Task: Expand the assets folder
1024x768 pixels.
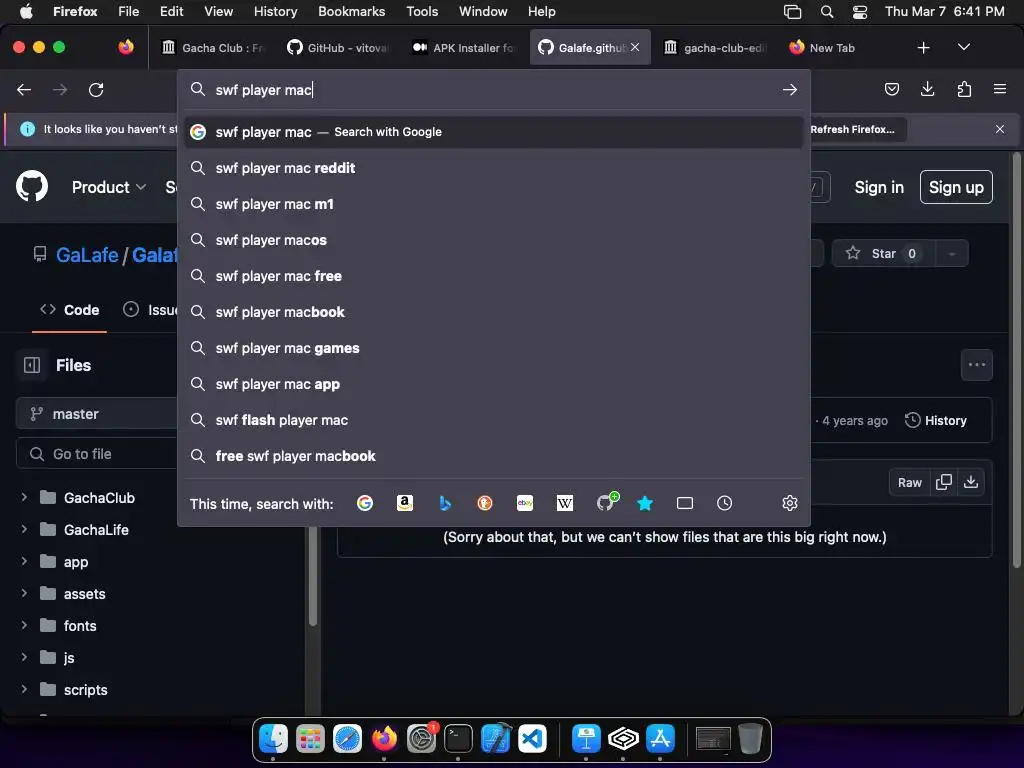Action: coord(24,594)
